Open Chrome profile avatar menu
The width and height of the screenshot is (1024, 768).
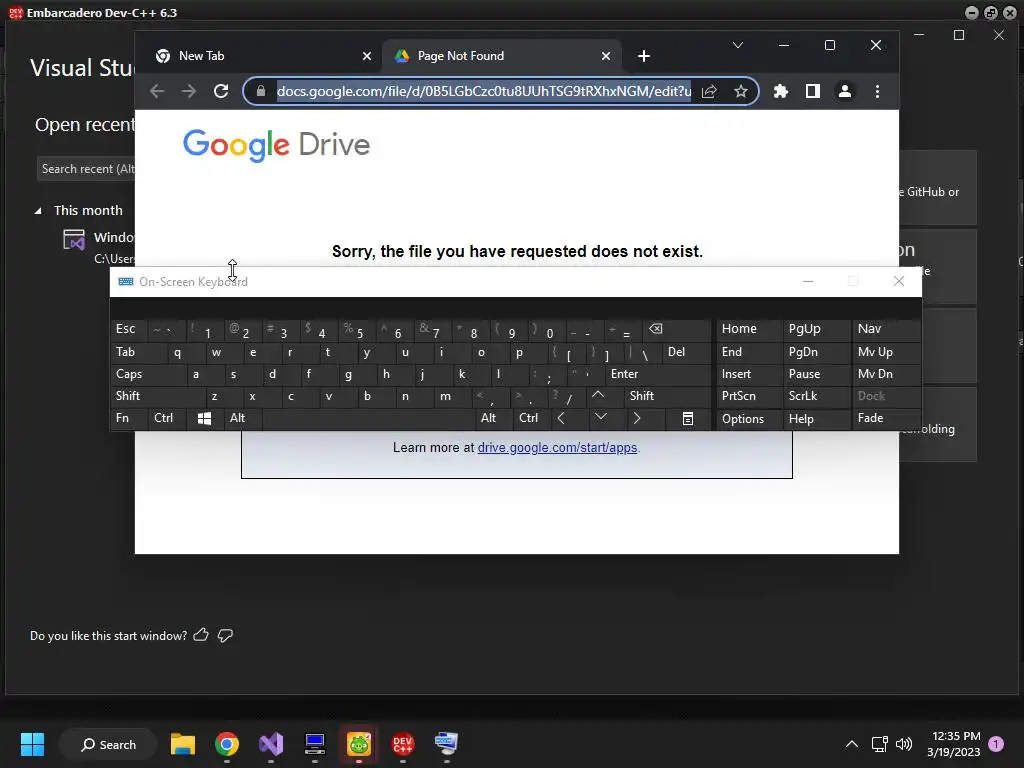[x=844, y=91]
